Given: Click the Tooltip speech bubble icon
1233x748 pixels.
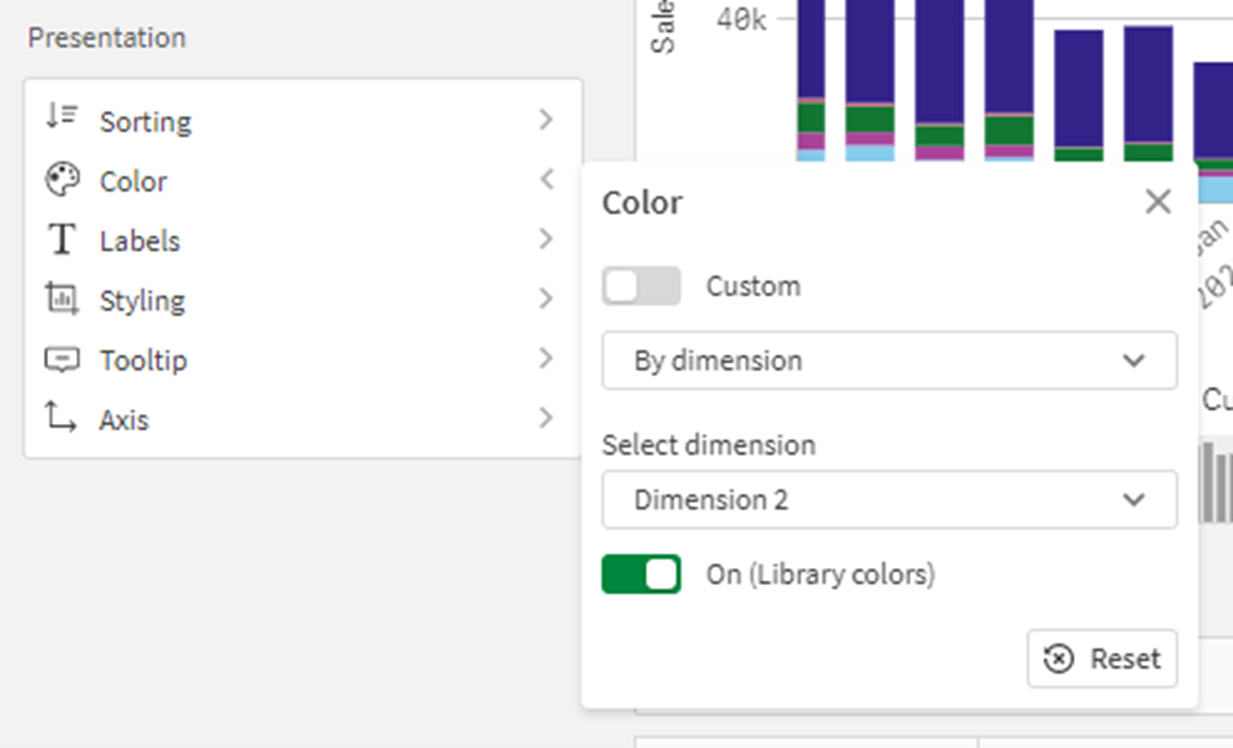Looking at the screenshot, I should pos(60,359).
